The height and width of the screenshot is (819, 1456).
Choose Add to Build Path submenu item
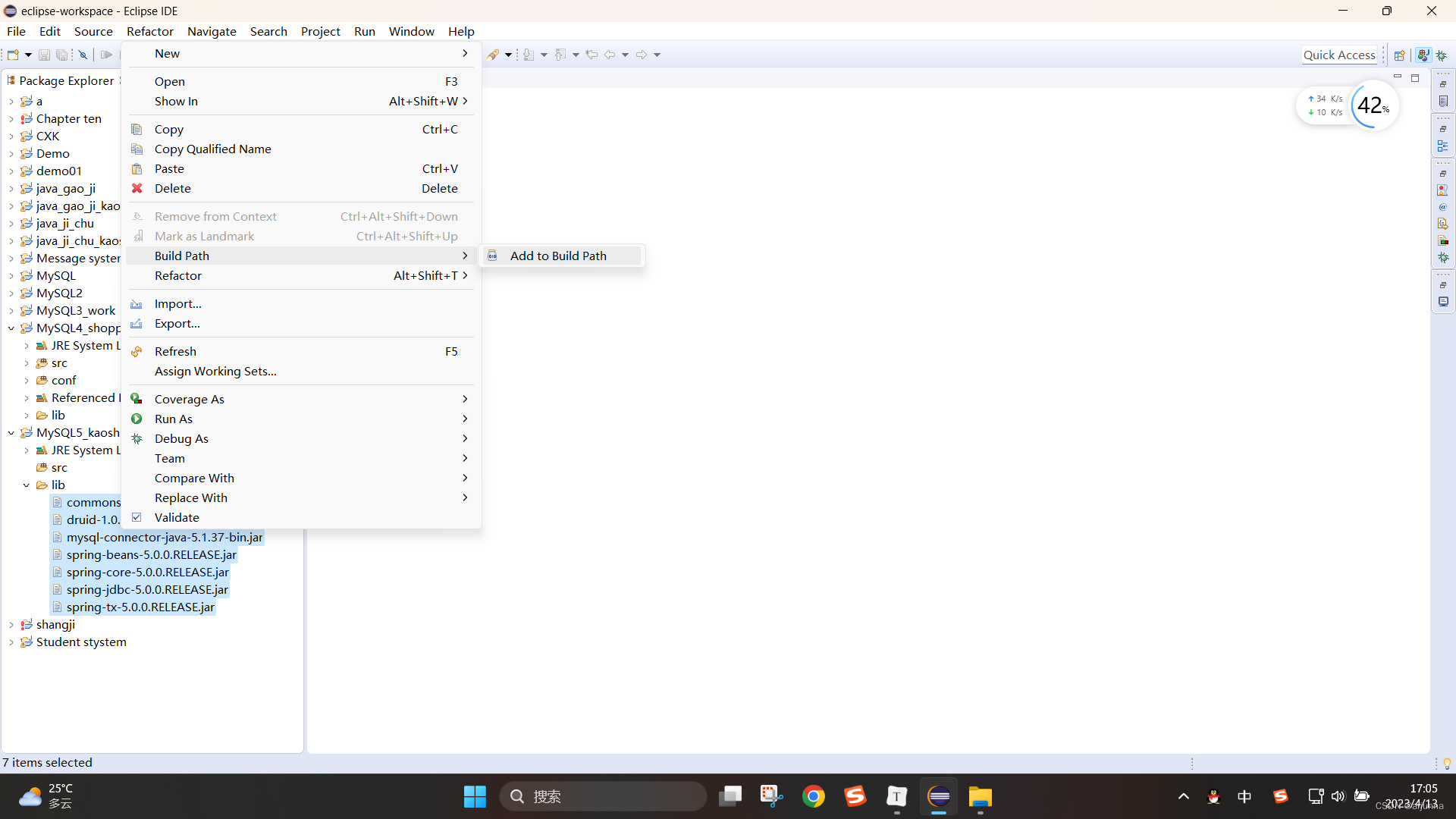tap(562, 256)
